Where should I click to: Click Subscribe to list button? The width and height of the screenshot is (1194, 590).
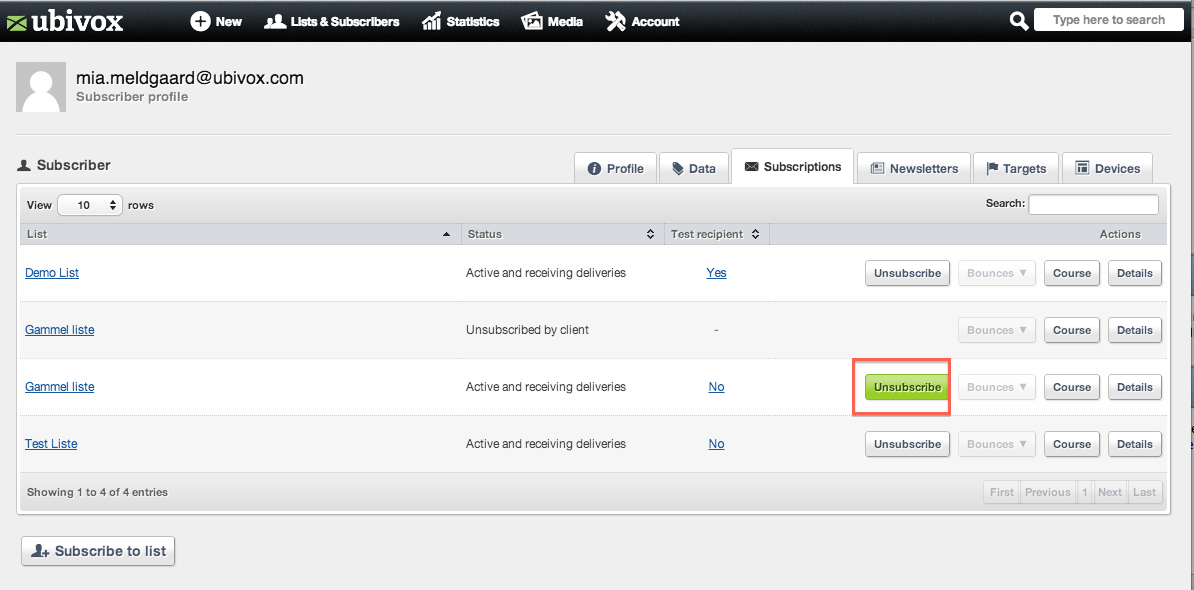pos(98,551)
